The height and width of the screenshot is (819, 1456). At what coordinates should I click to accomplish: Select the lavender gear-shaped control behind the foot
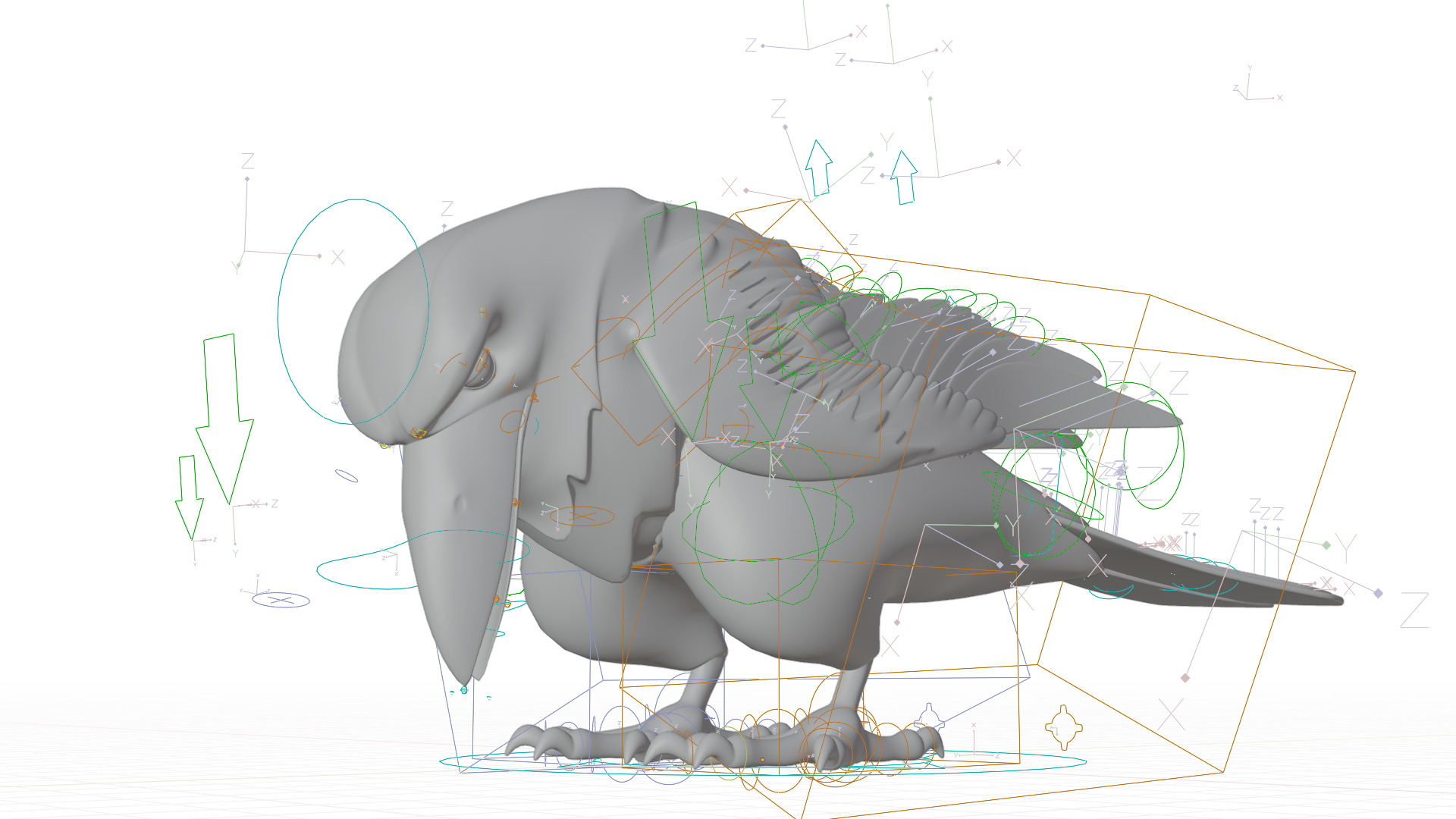tap(929, 717)
